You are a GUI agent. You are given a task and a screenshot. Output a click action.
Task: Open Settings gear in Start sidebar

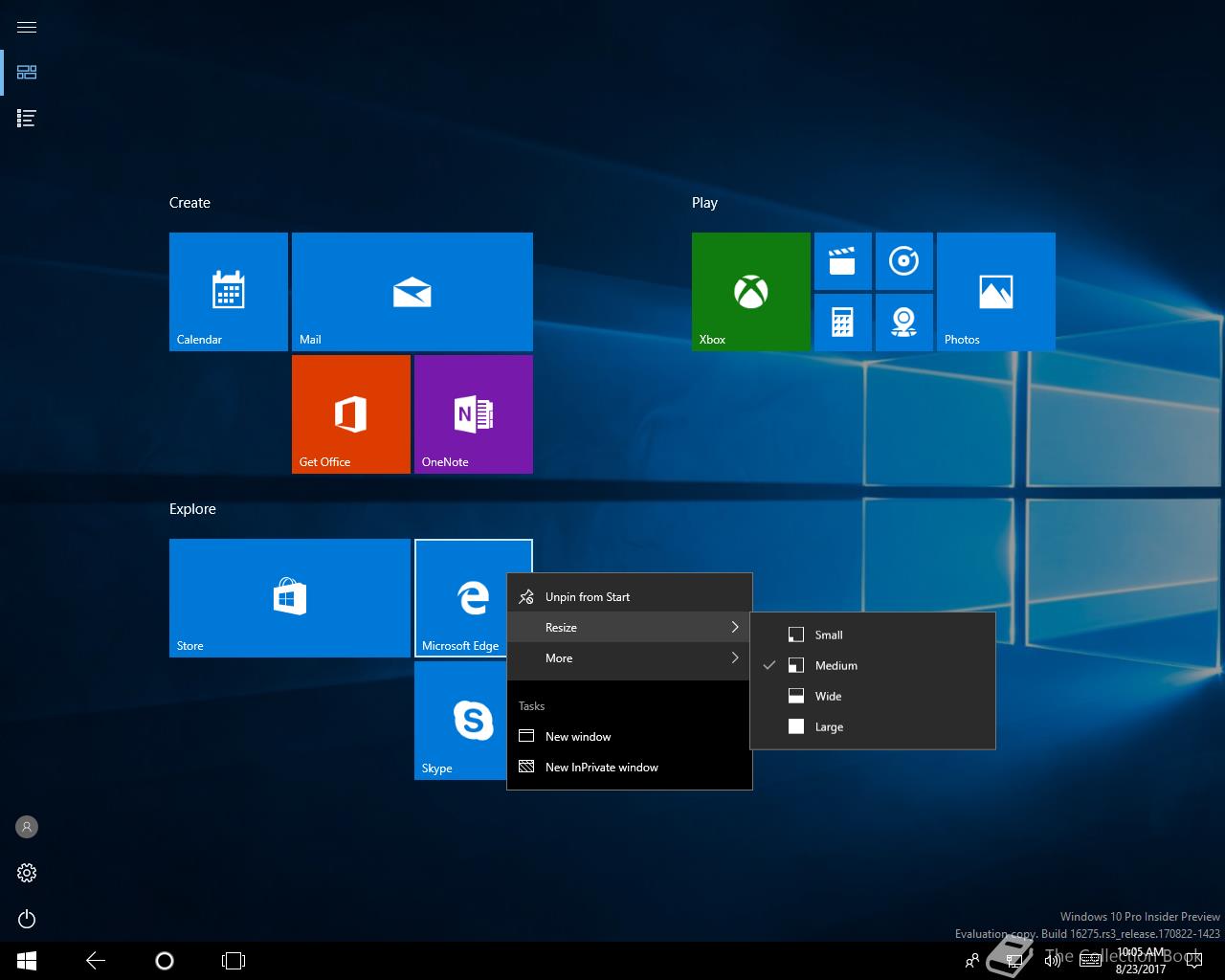(x=27, y=873)
